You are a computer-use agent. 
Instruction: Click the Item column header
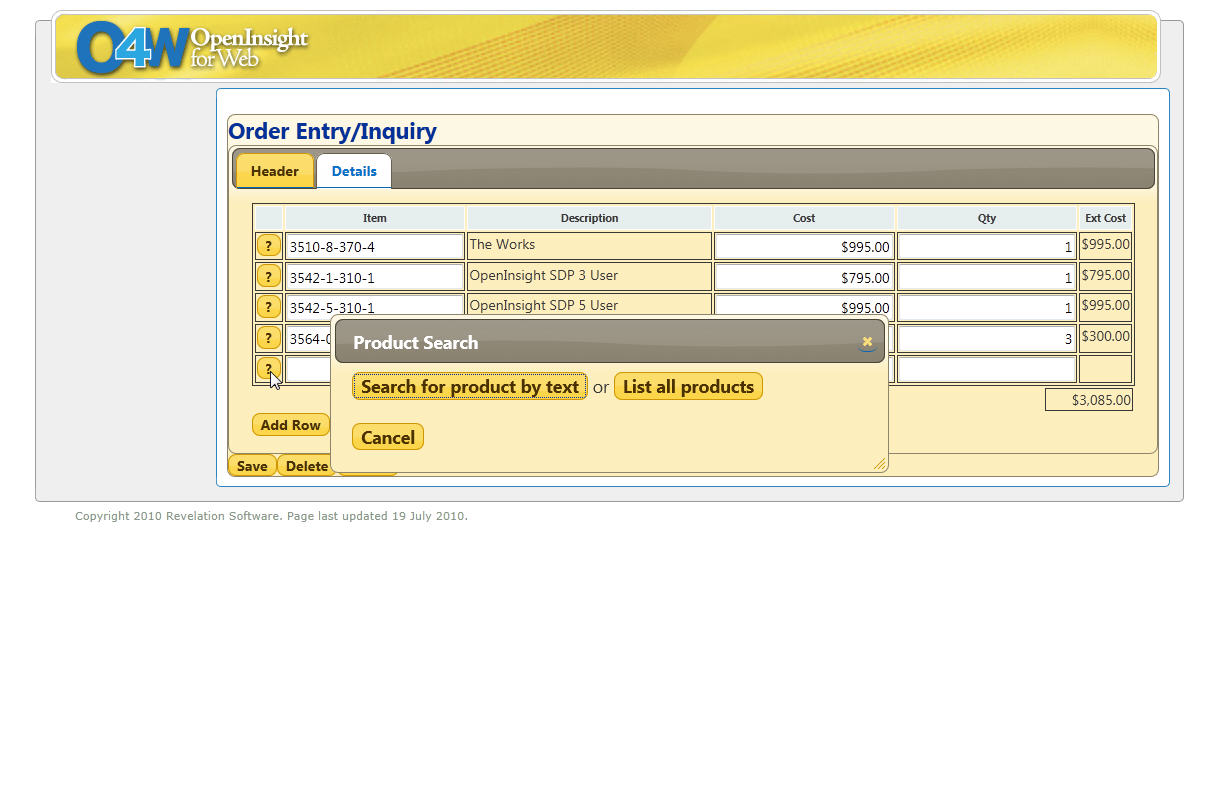(375, 218)
